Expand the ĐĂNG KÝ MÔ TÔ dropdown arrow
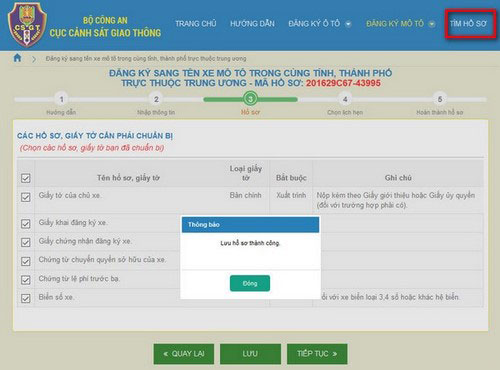 click(432, 24)
